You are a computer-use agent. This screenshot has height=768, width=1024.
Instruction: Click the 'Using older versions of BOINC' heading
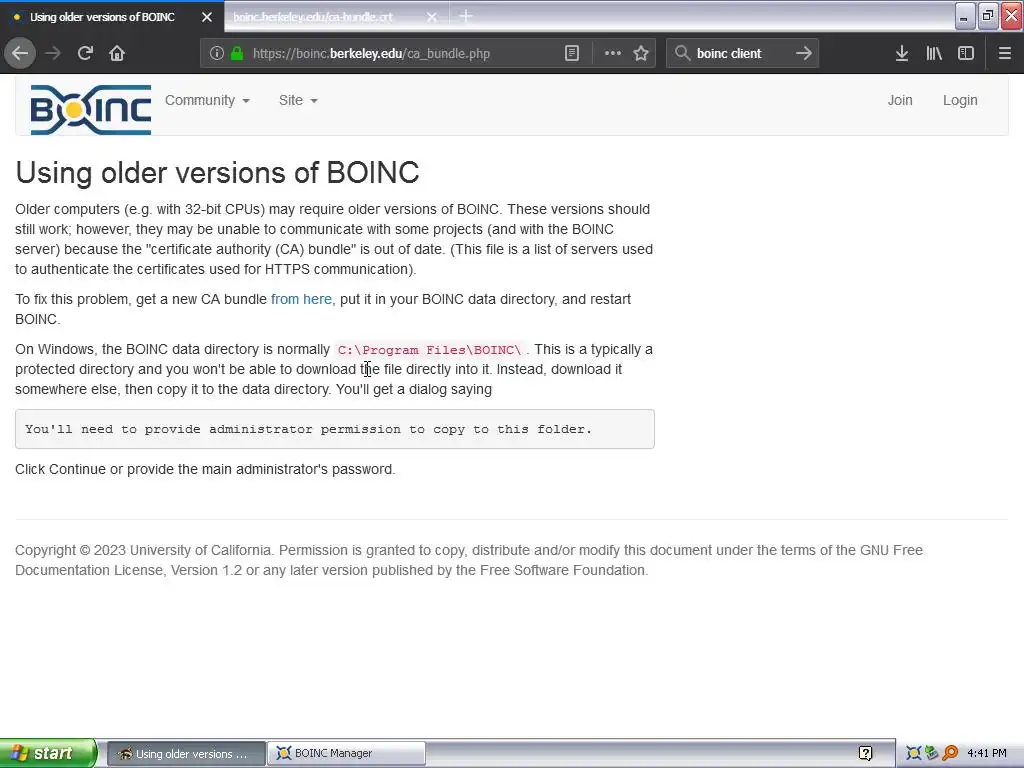coord(217,172)
